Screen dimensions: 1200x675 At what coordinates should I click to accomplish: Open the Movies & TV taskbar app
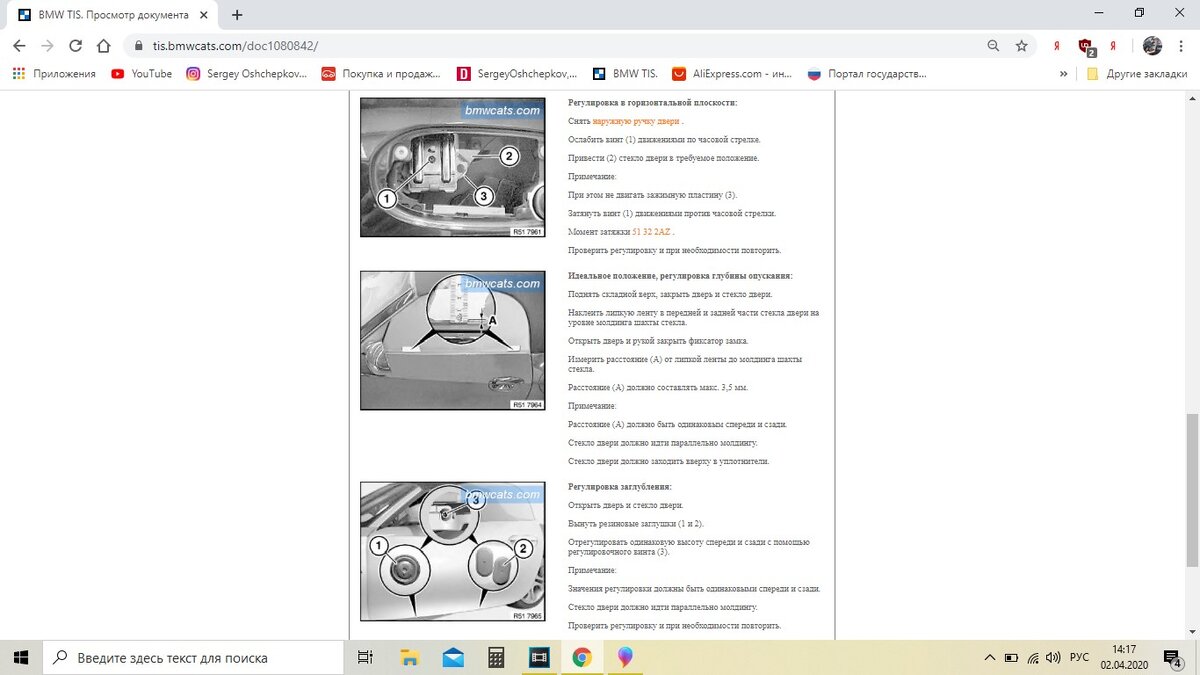(539, 657)
